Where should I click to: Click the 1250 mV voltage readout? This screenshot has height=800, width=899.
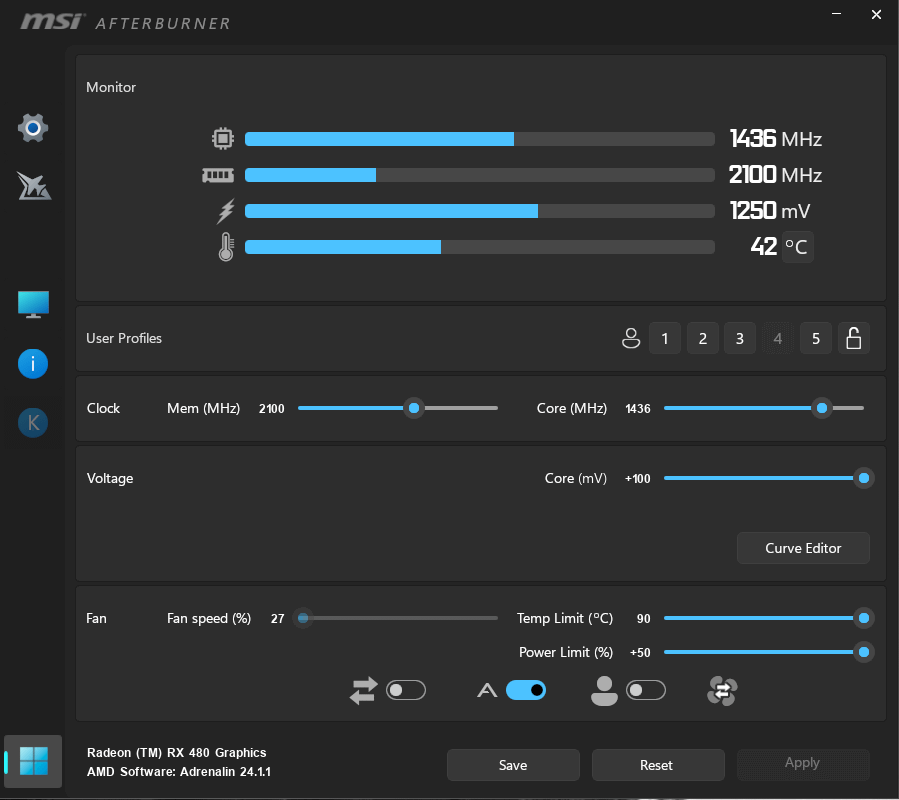pos(770,211)
